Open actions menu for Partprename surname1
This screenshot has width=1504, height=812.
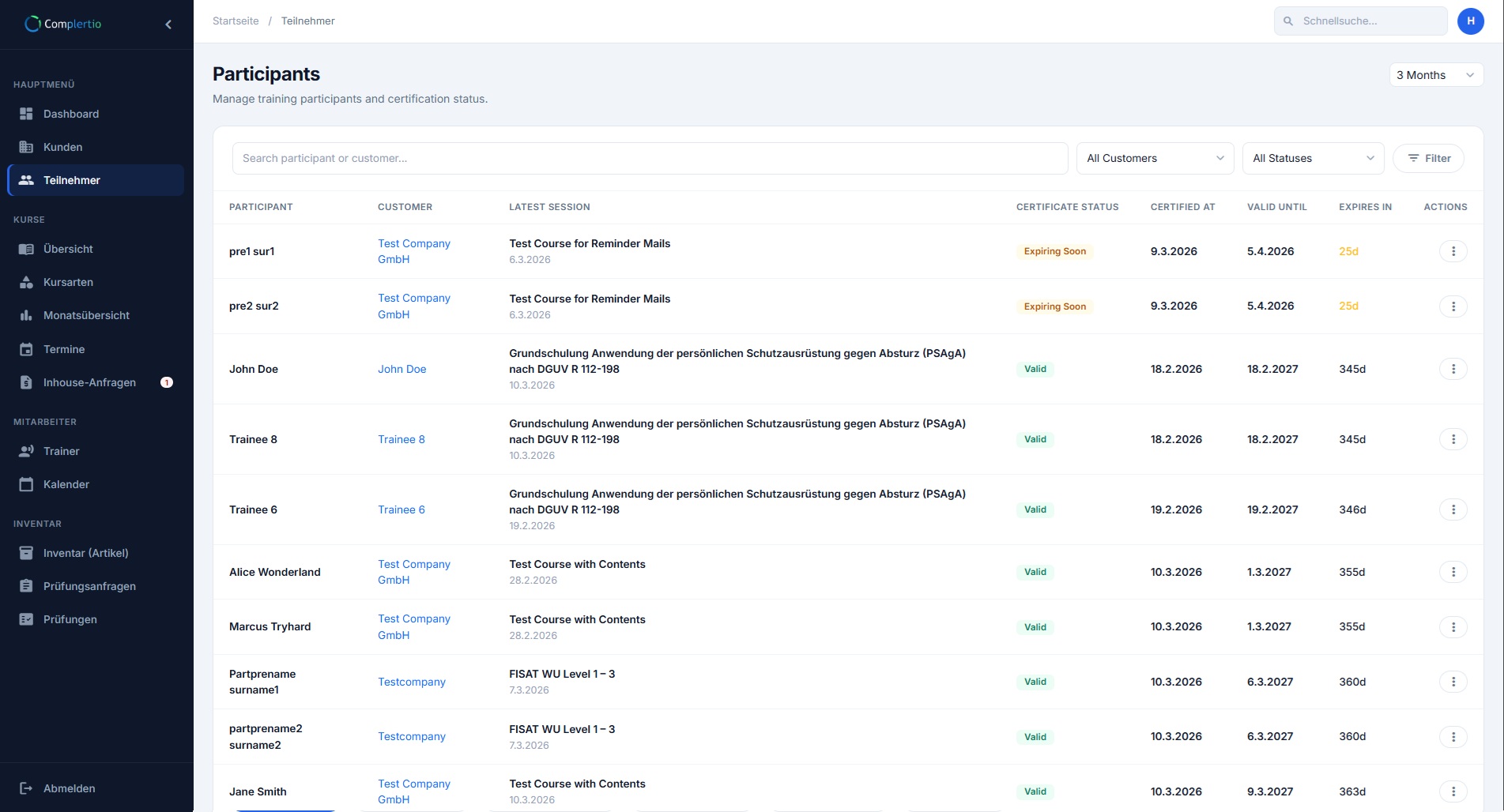tap(1453, 682)
